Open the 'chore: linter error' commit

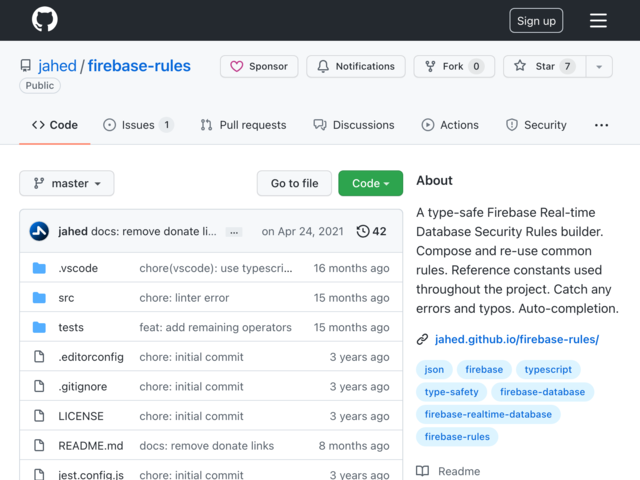pos(184,298)
